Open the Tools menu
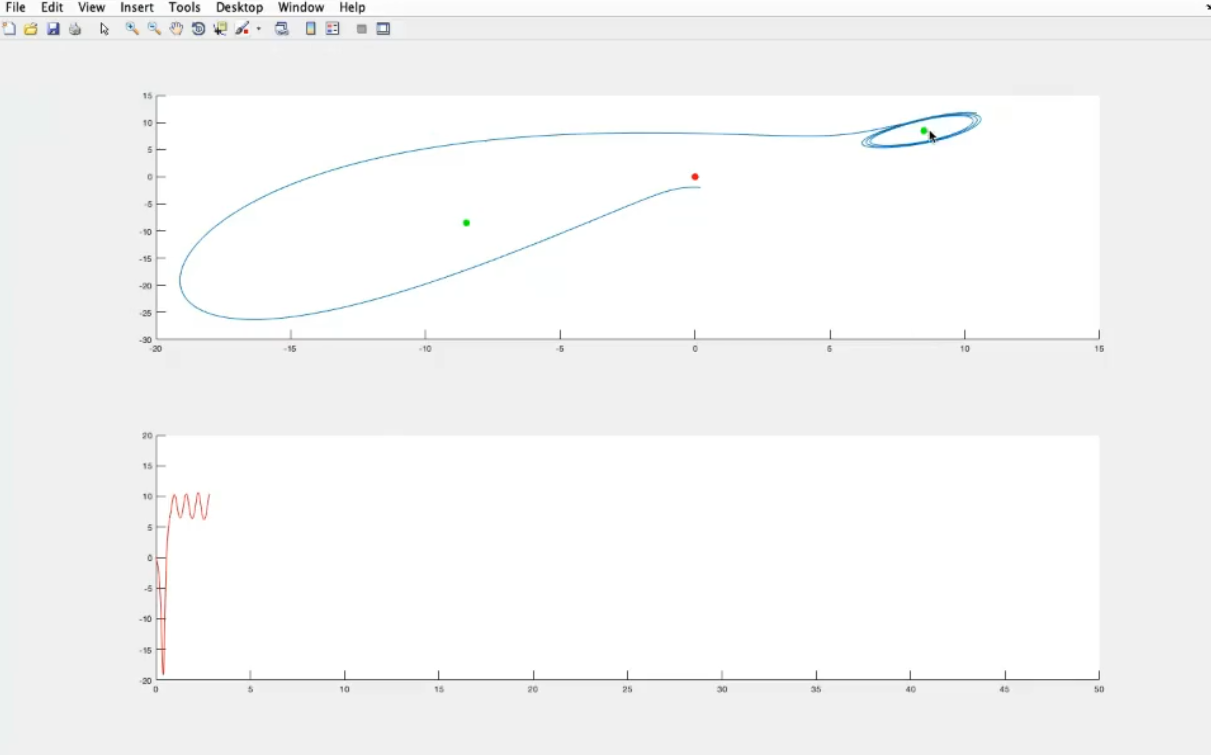The image size is (1211, 755). [x=184, y=7]
